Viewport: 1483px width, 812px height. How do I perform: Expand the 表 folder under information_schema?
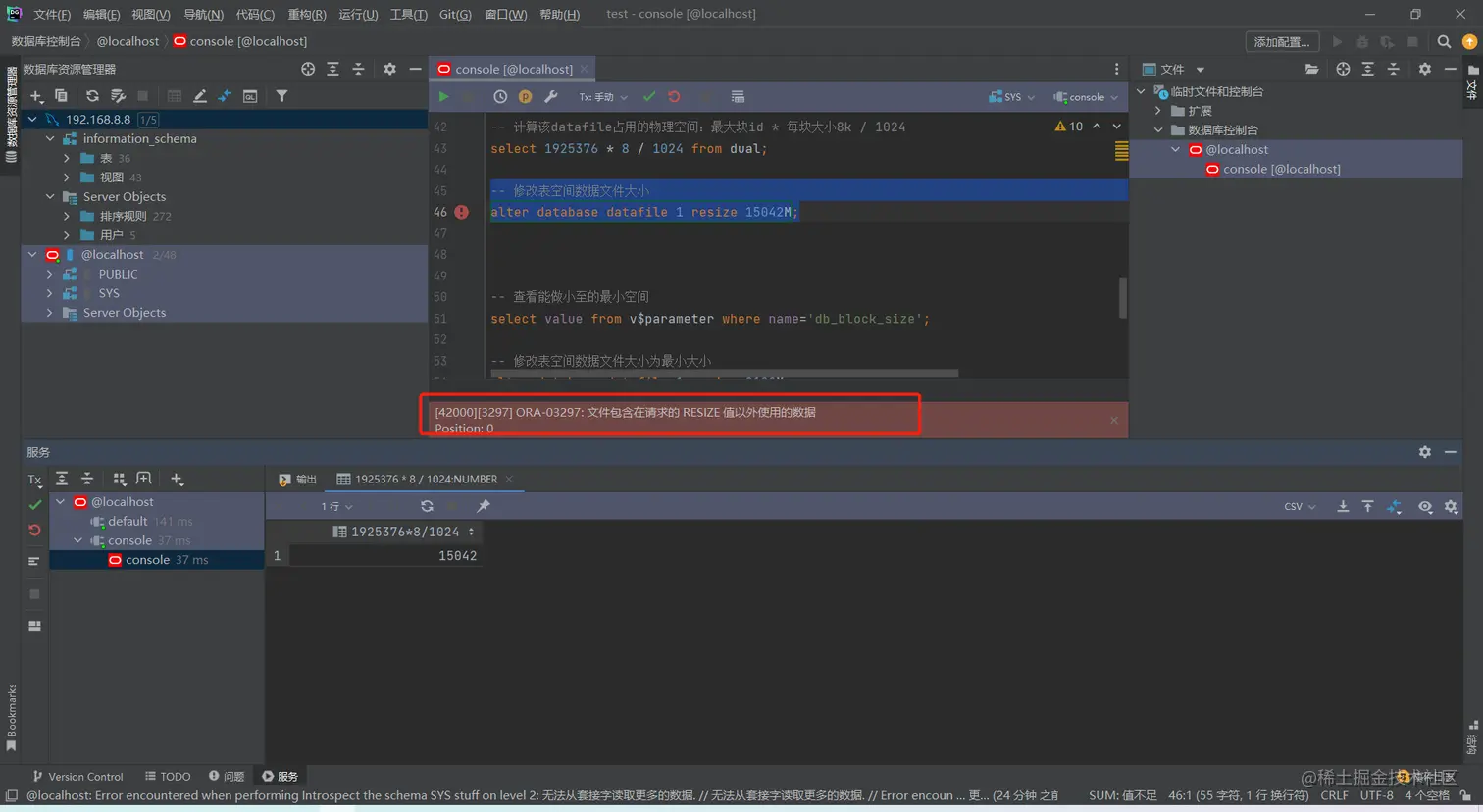[x=67, y=158]
